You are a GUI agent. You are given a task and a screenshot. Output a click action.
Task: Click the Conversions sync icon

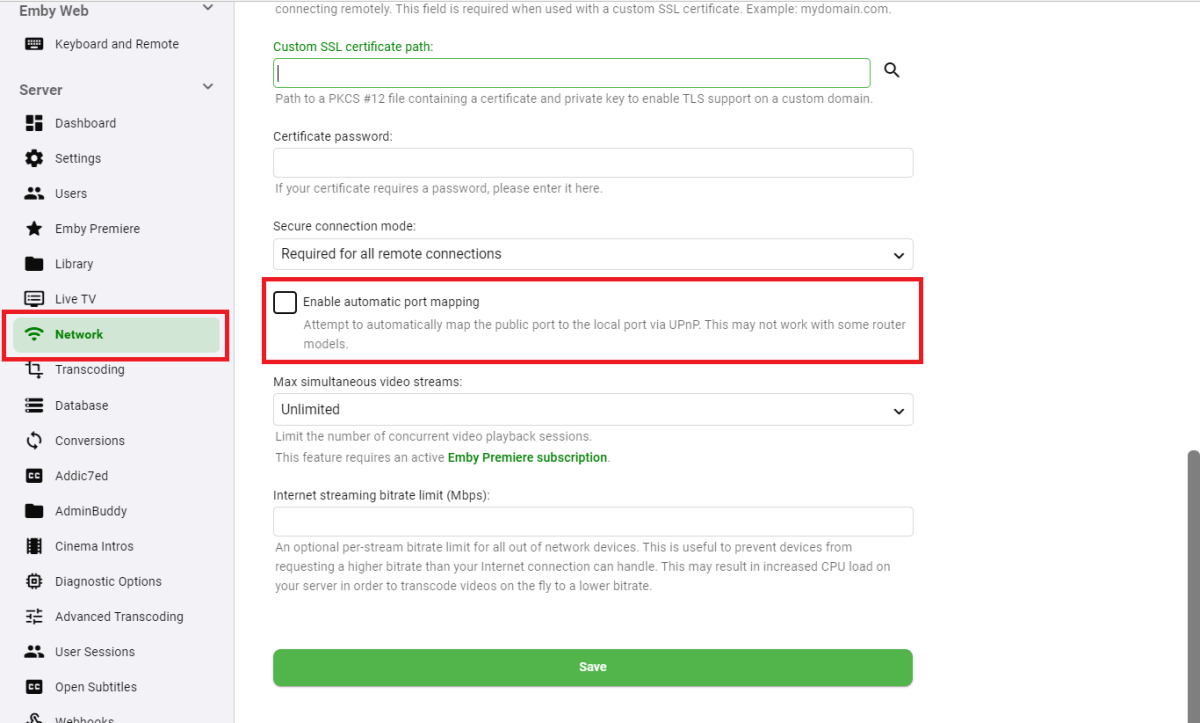(35, 441)
